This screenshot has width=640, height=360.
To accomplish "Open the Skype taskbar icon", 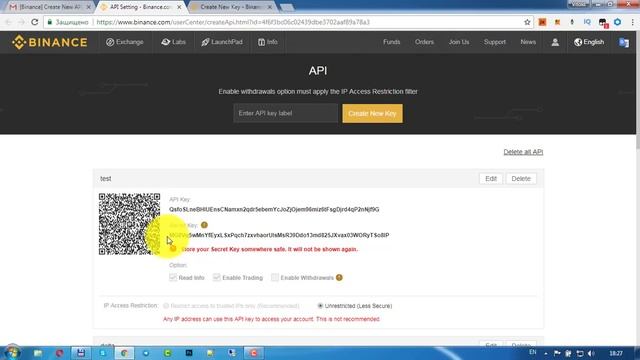I will (102, 353).
